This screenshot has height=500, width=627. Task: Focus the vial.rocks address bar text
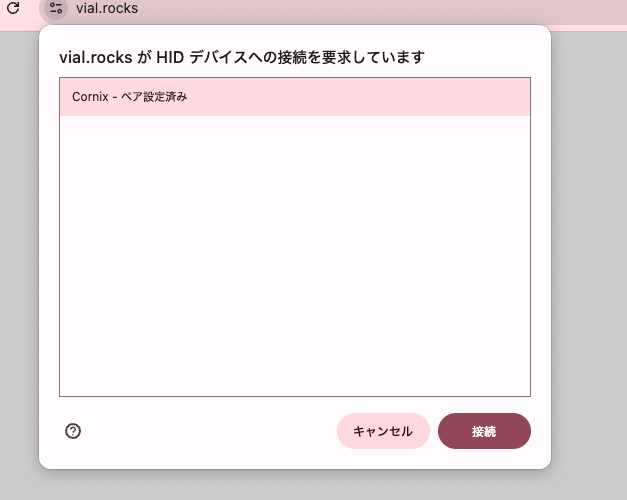107,8
